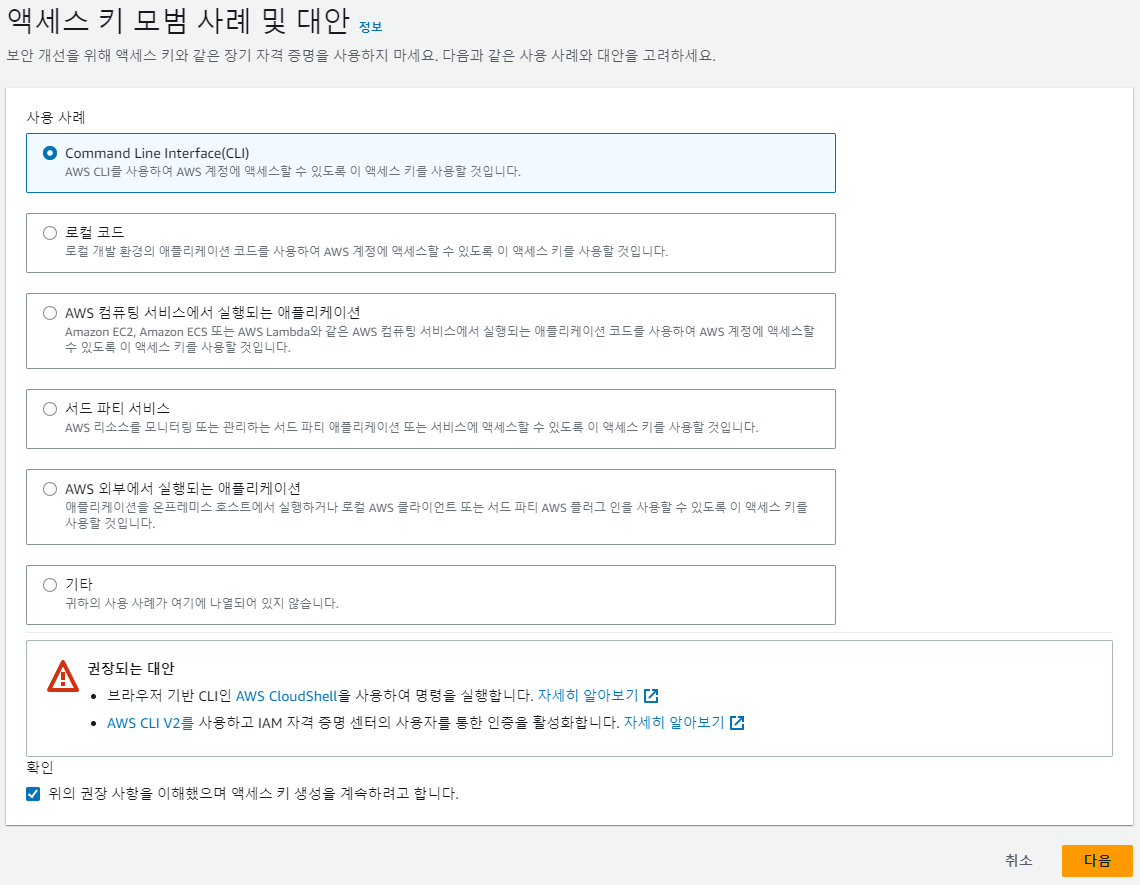Click the 권장되는 대안 heading text
The image size is (1140, 885).
pyautogui.click(x=131, y=668)
